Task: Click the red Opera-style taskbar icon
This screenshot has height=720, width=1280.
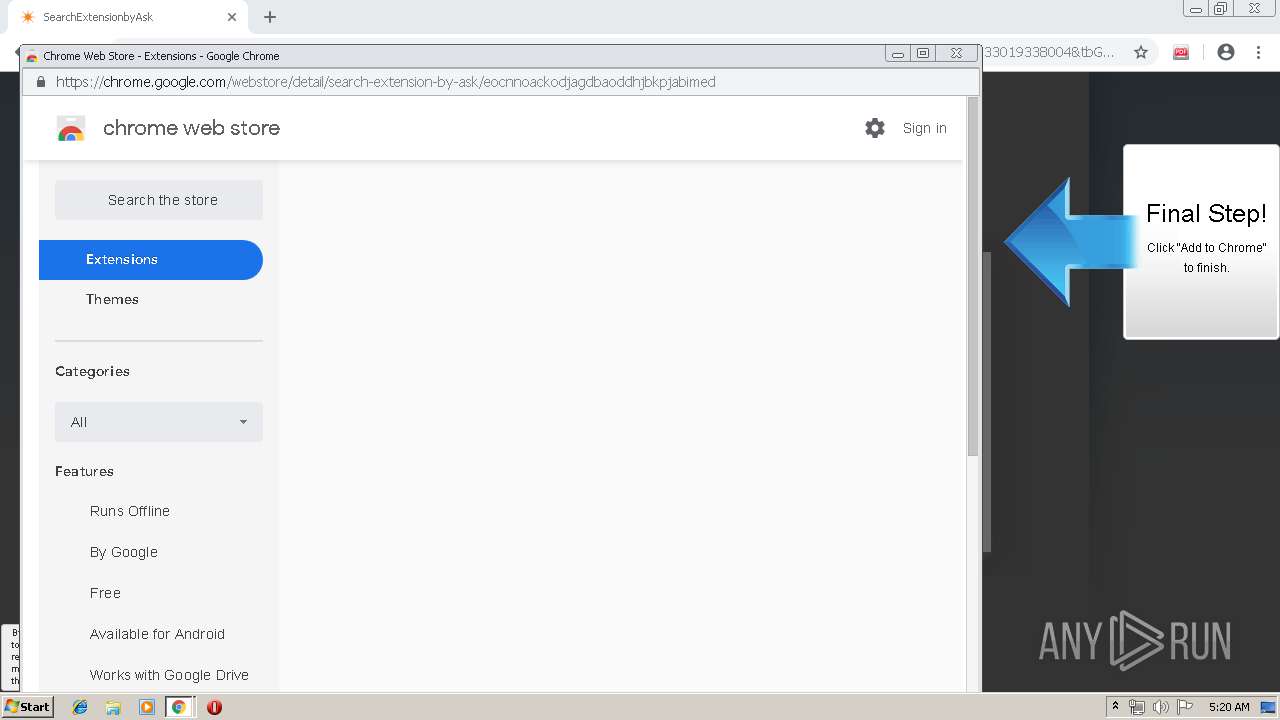Action: [x=214, y=707]
